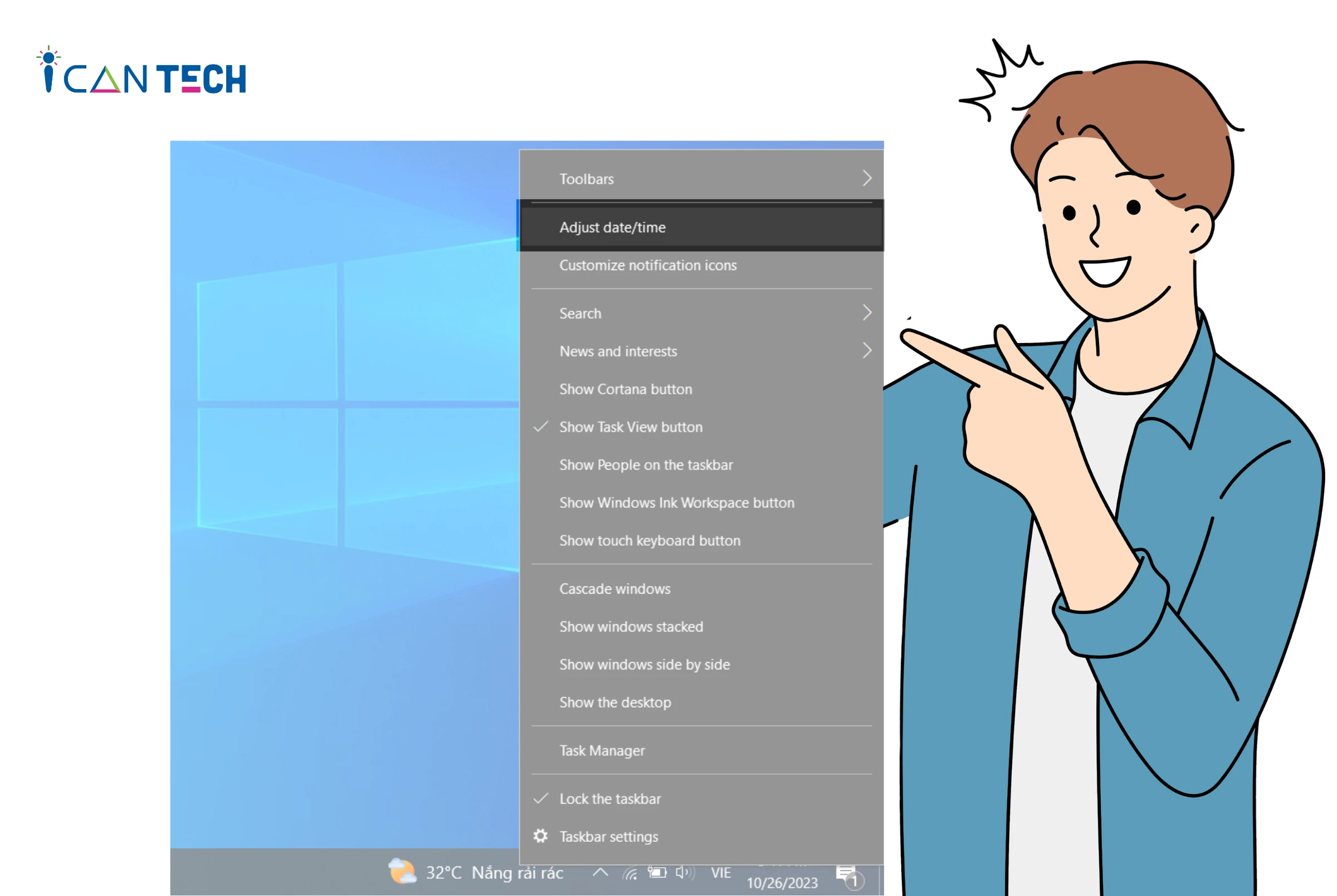Choose Show windows stacked
This screenshot has width=1337, height=896.
[701, 627]
